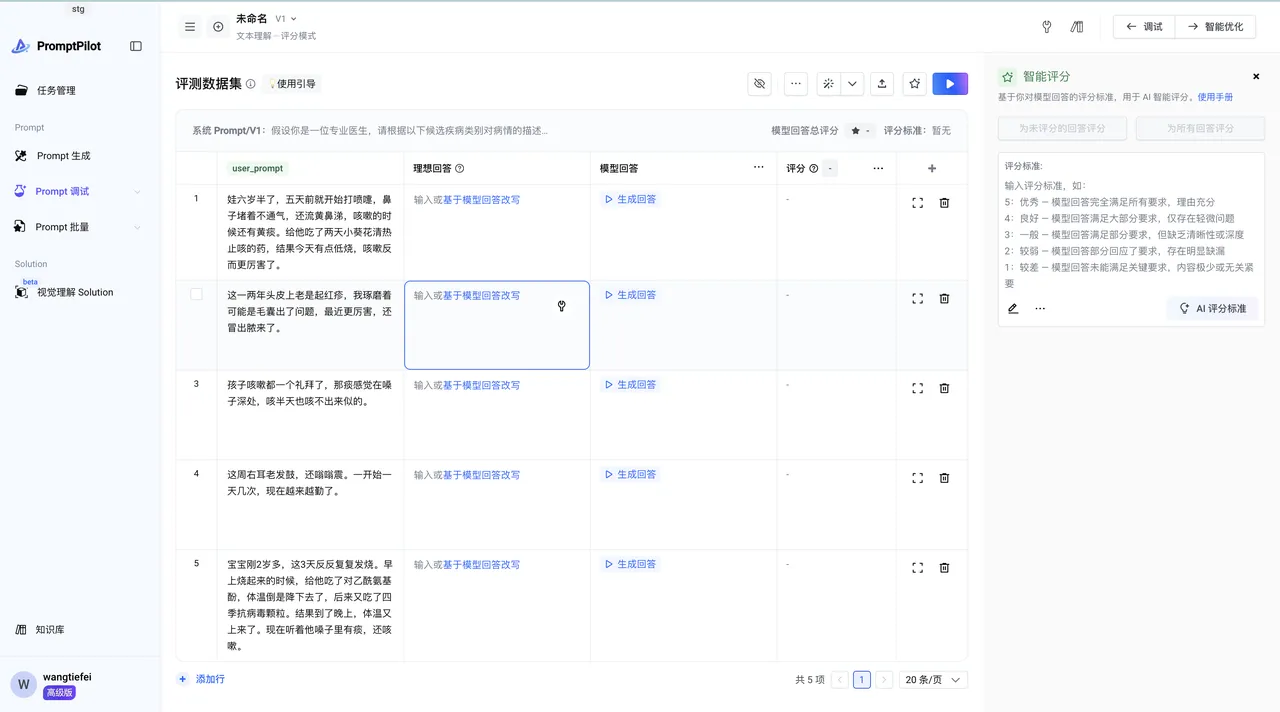Click the edit pencil icon under scoring criteria

point(1013,309)
